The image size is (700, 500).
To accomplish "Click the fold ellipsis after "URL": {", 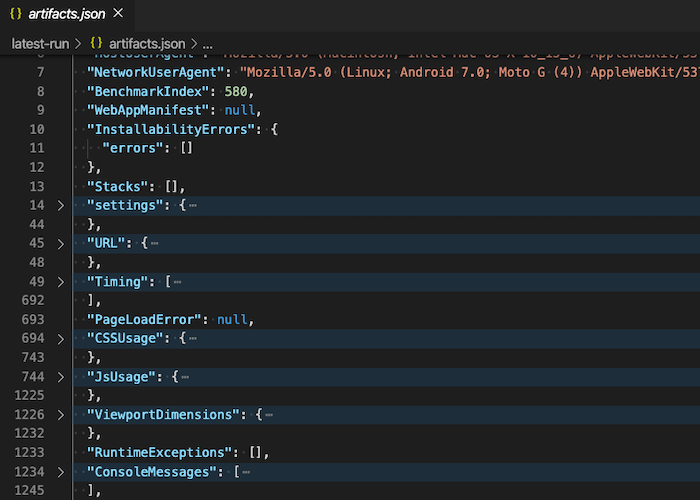I will (x=154, y=244).
